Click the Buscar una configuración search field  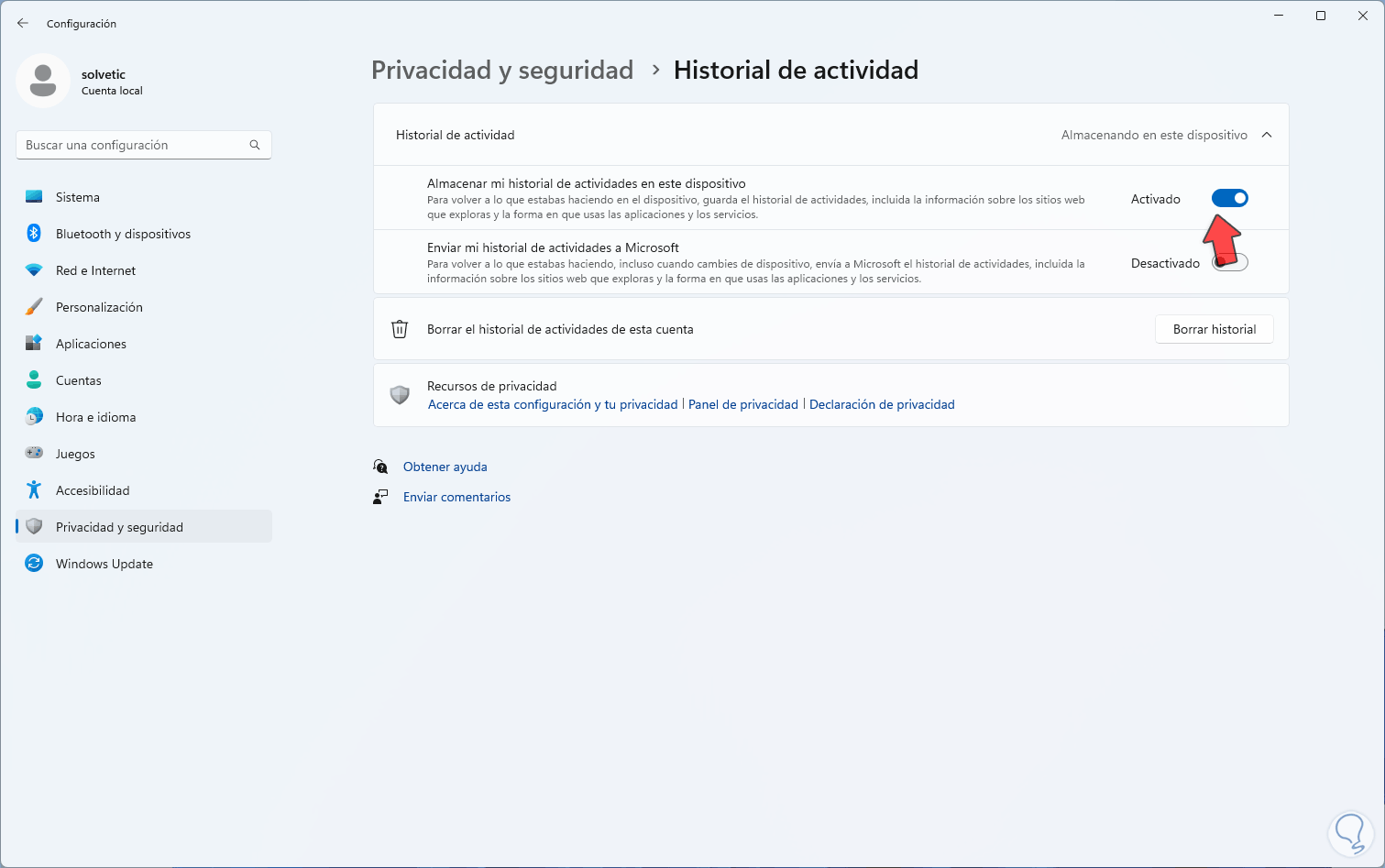click(133, 145)
